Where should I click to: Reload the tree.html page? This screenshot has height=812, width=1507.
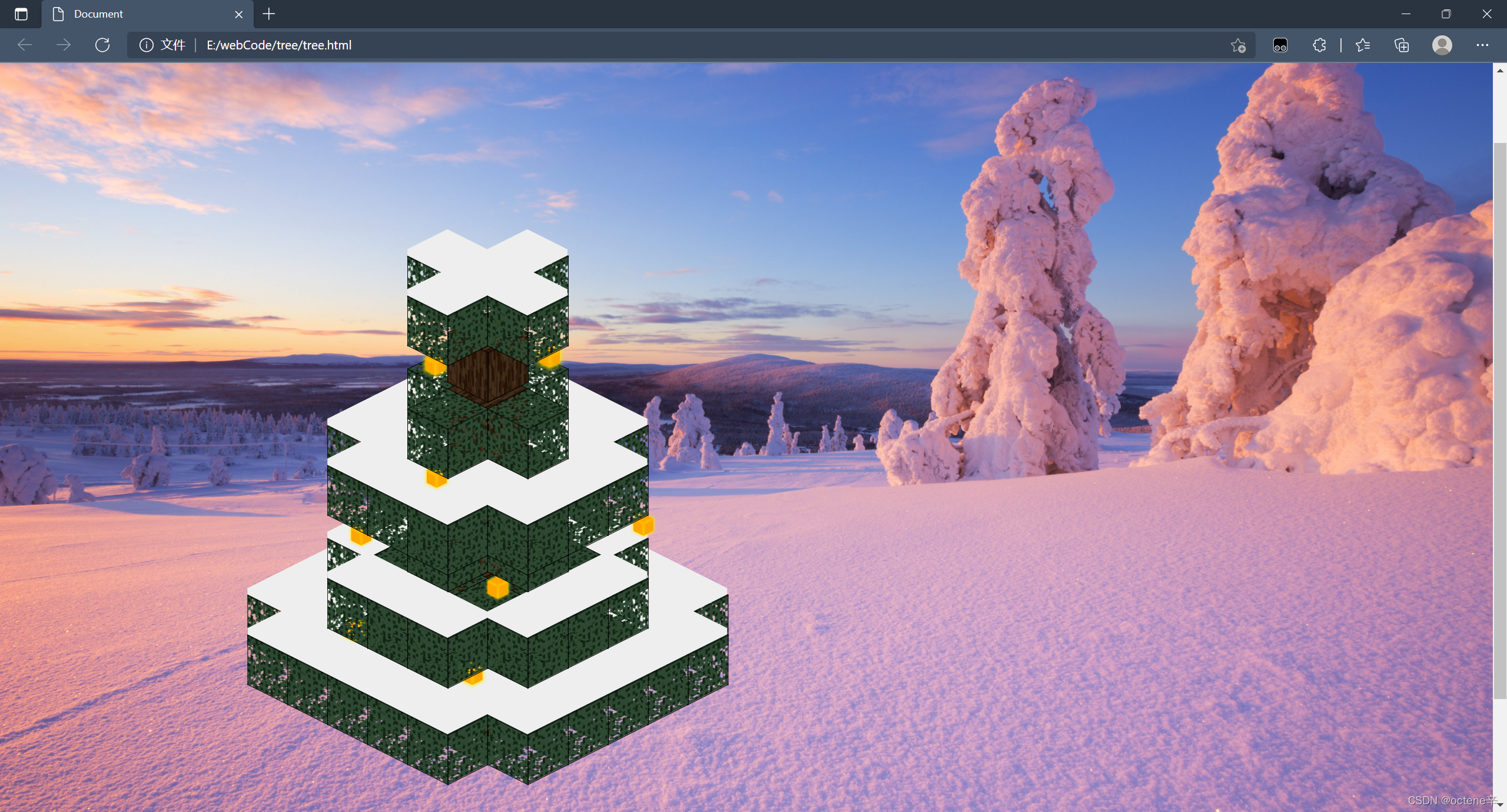pyautogui.click(x=102, y=45)
